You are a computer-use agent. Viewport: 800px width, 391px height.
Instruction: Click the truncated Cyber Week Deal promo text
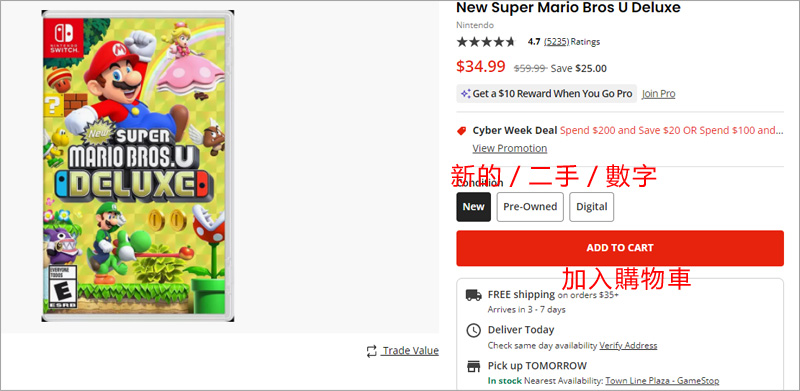tap(671, 131)
